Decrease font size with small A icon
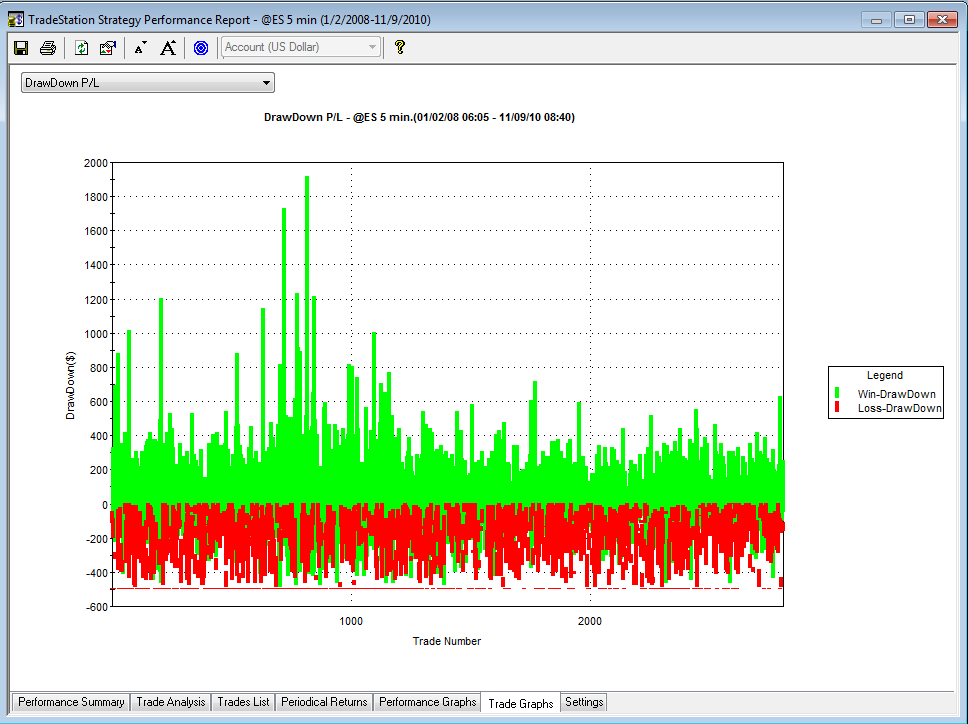 140,48
